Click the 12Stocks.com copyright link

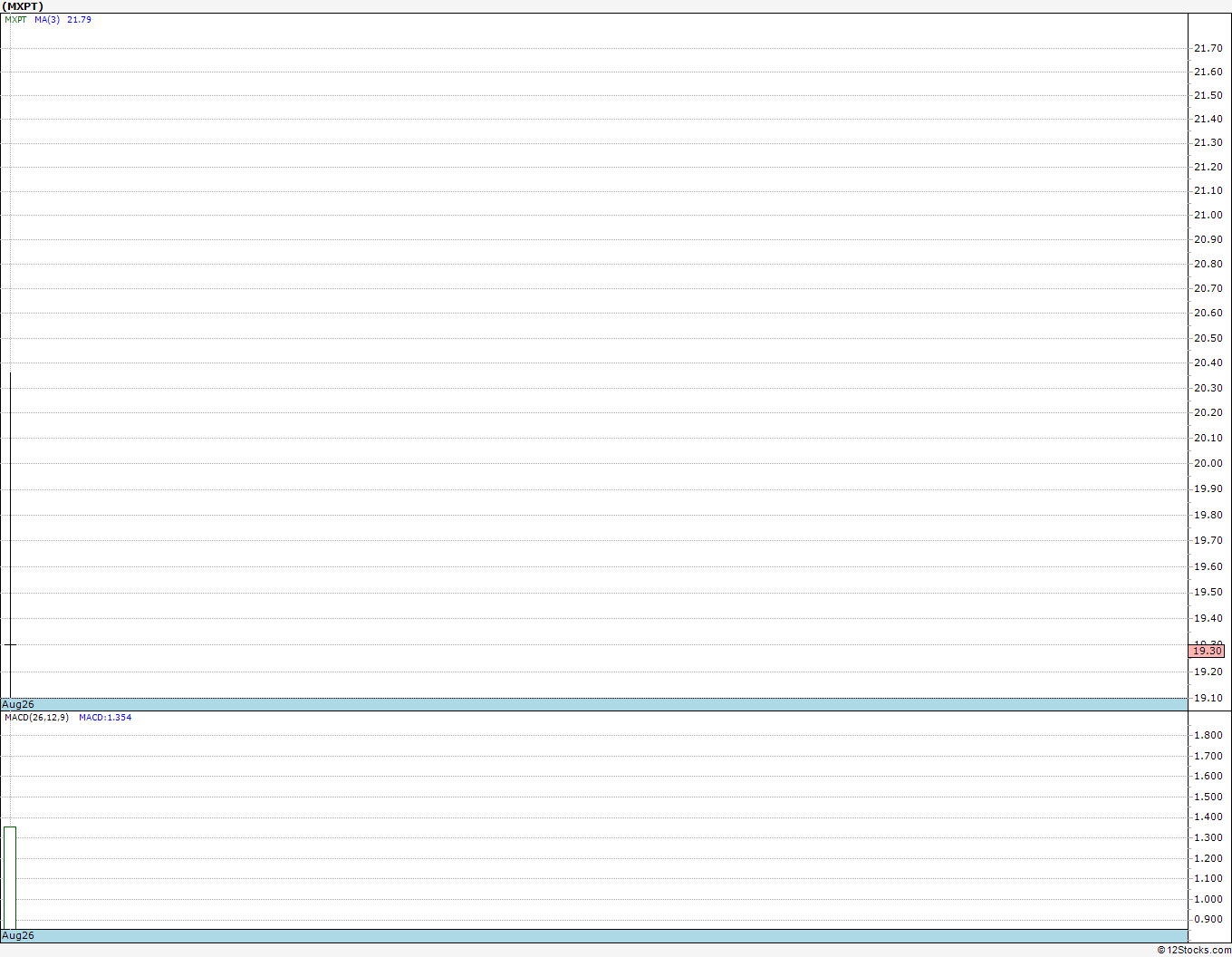coord(1194,950)
